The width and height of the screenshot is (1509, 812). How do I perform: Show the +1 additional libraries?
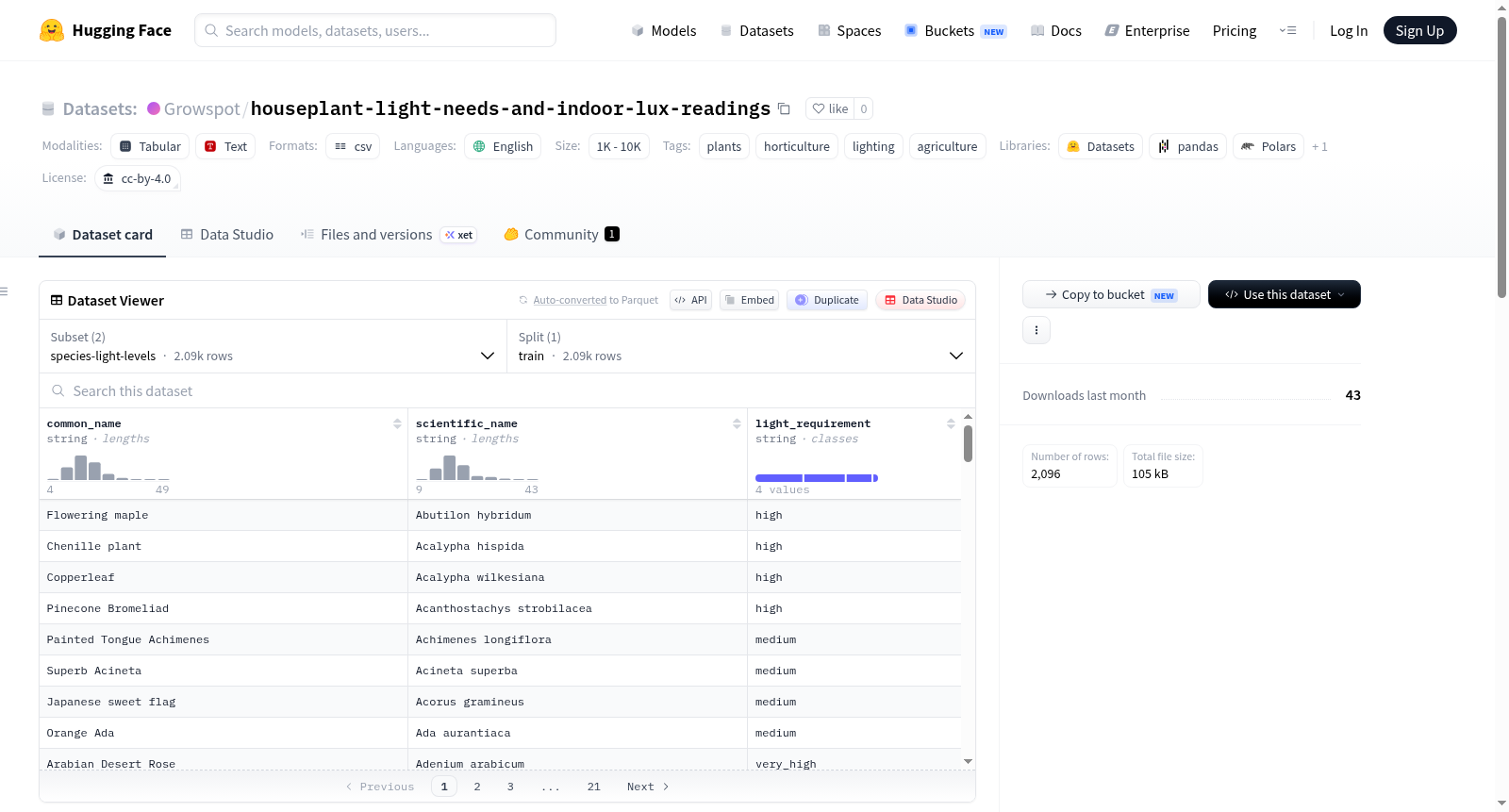pos(1319,146)
